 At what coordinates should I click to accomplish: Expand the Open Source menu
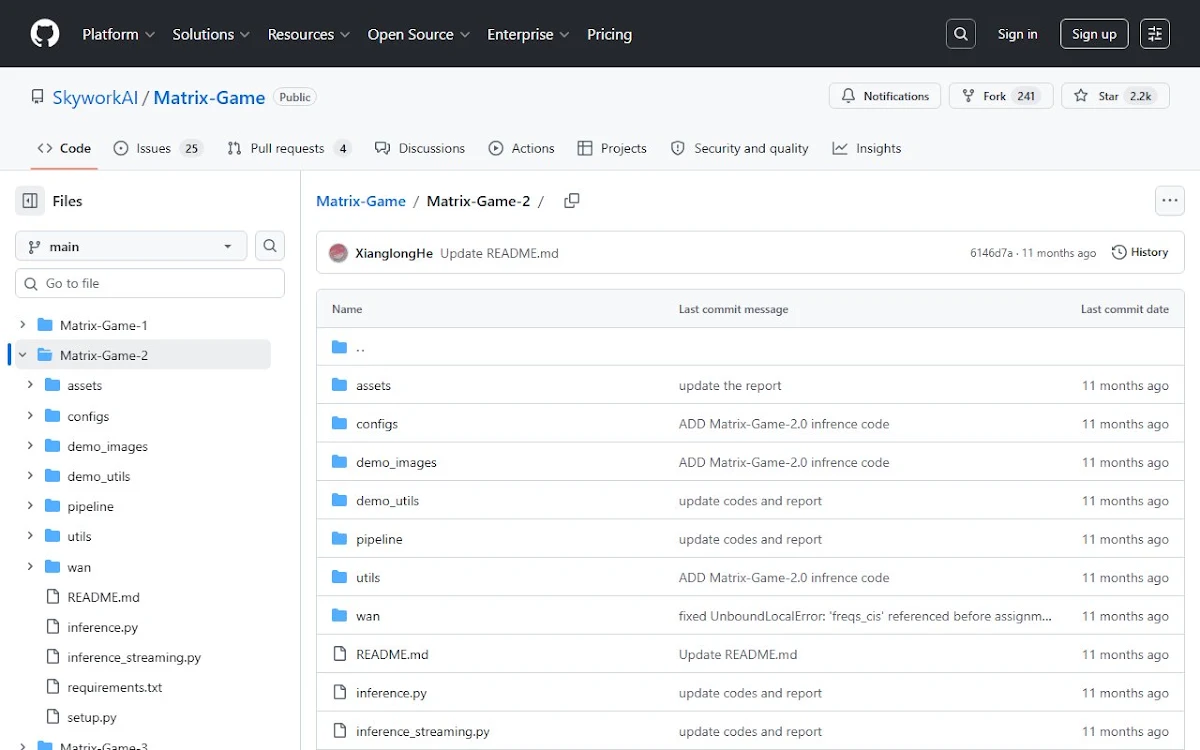click(x=419, y=34)
